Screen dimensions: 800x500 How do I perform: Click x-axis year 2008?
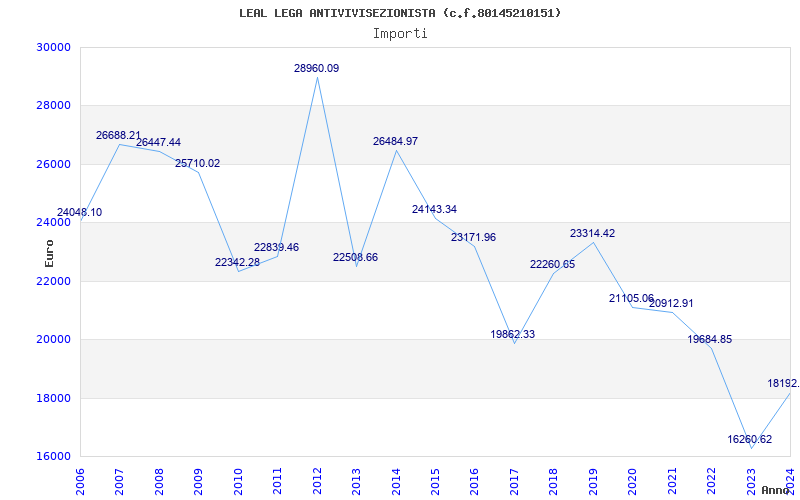(159, 481)
